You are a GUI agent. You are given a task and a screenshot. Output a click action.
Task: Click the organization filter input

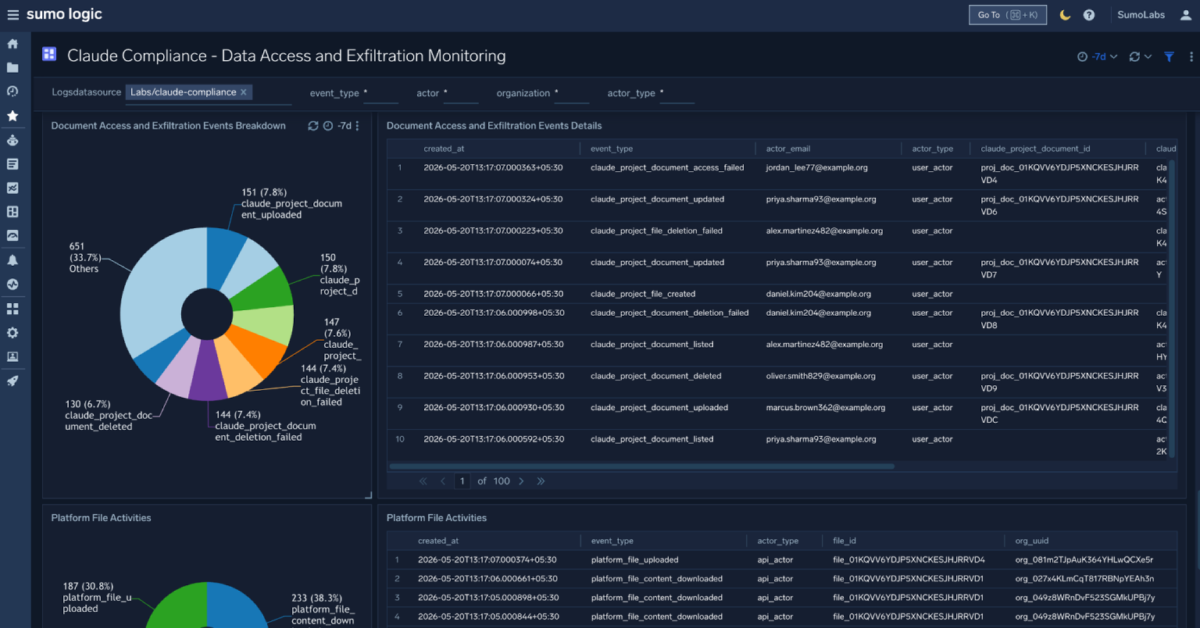572,93
